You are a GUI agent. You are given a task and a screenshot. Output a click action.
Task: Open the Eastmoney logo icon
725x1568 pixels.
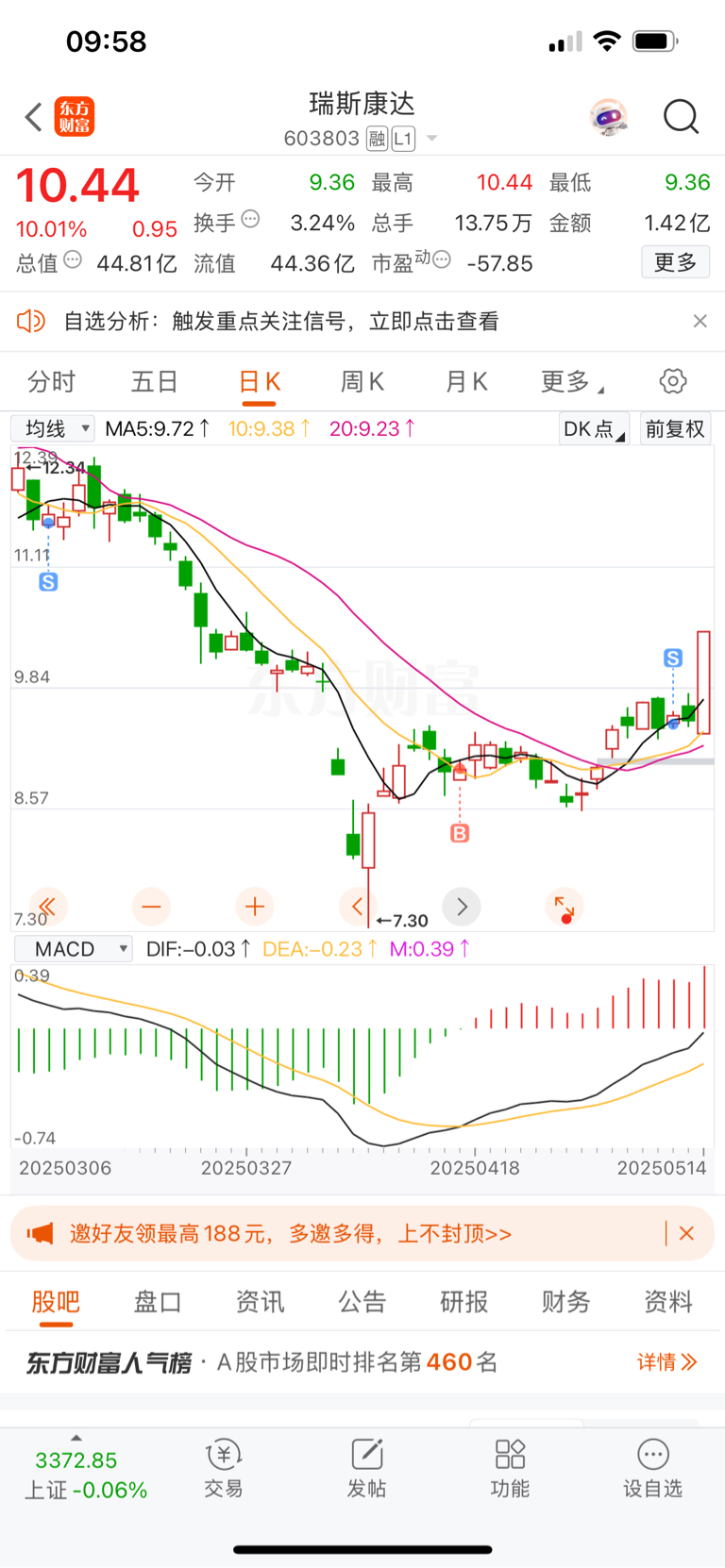[75, 117]
